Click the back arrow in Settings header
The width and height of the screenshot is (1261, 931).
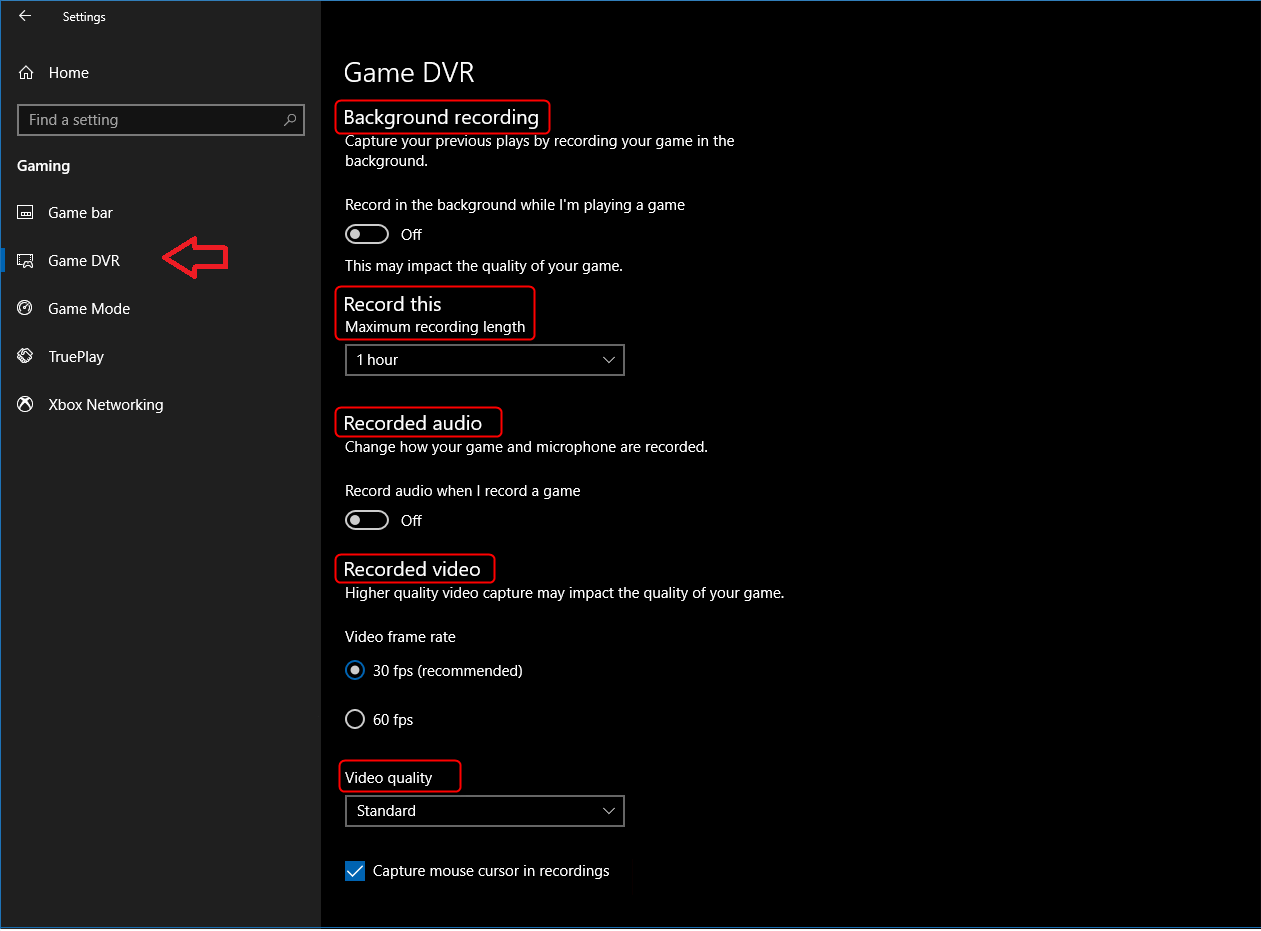(25, 16)
